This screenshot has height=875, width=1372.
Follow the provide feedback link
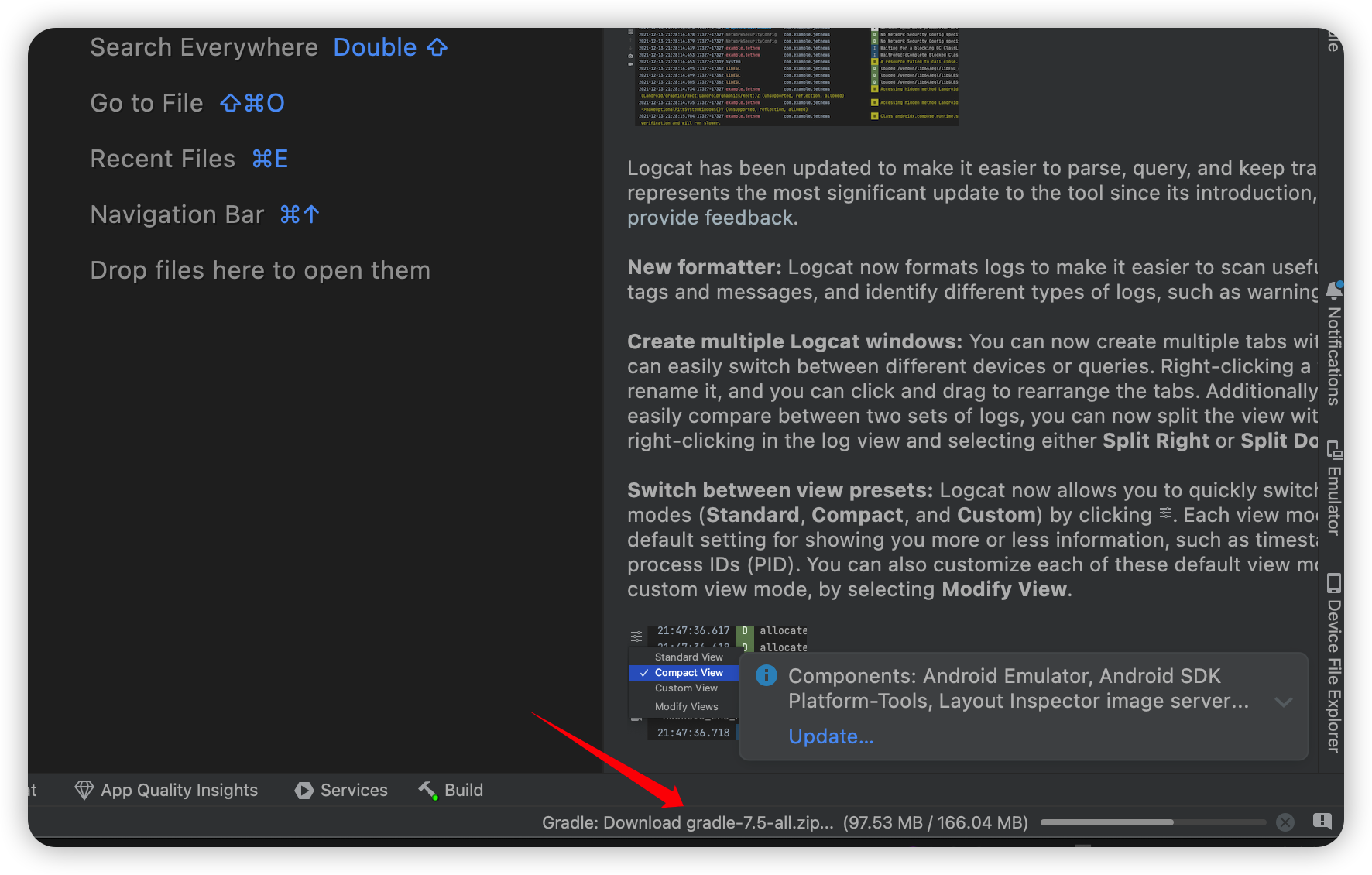click(x=711, y=218)
